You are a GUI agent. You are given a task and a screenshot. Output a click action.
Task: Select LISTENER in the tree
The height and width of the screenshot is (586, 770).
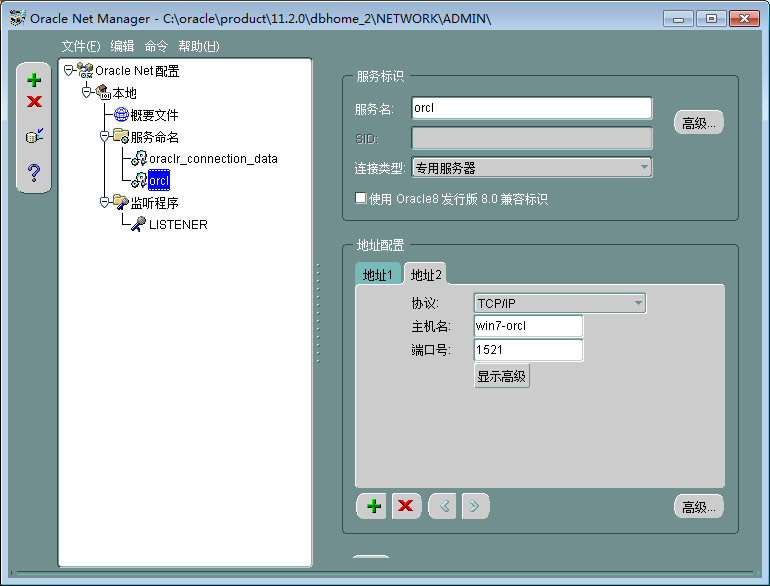tap(178, 224)
